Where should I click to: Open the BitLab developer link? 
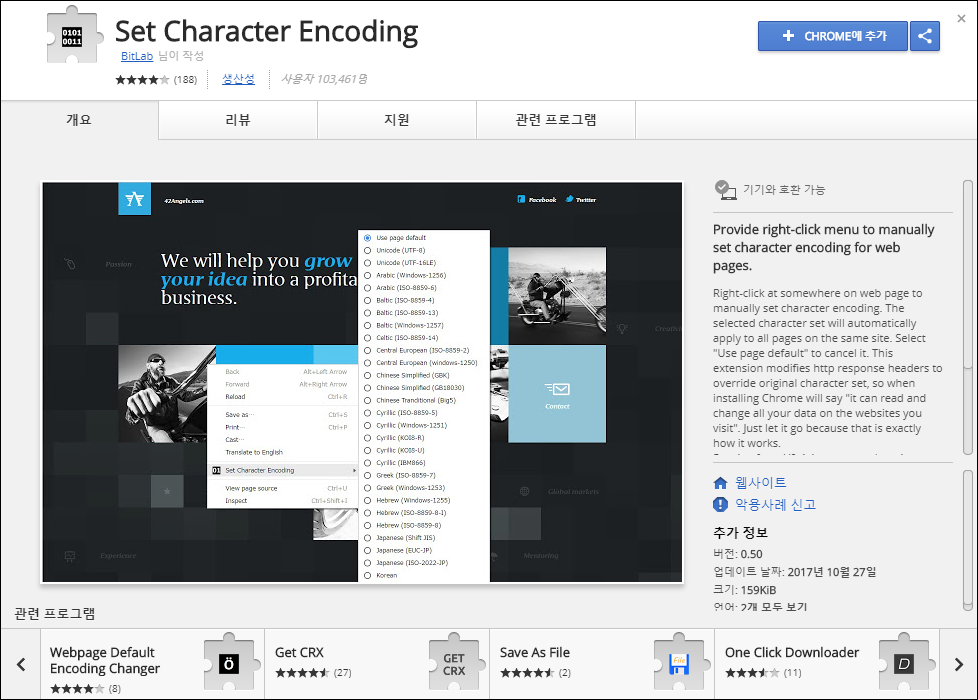[137, 56]
